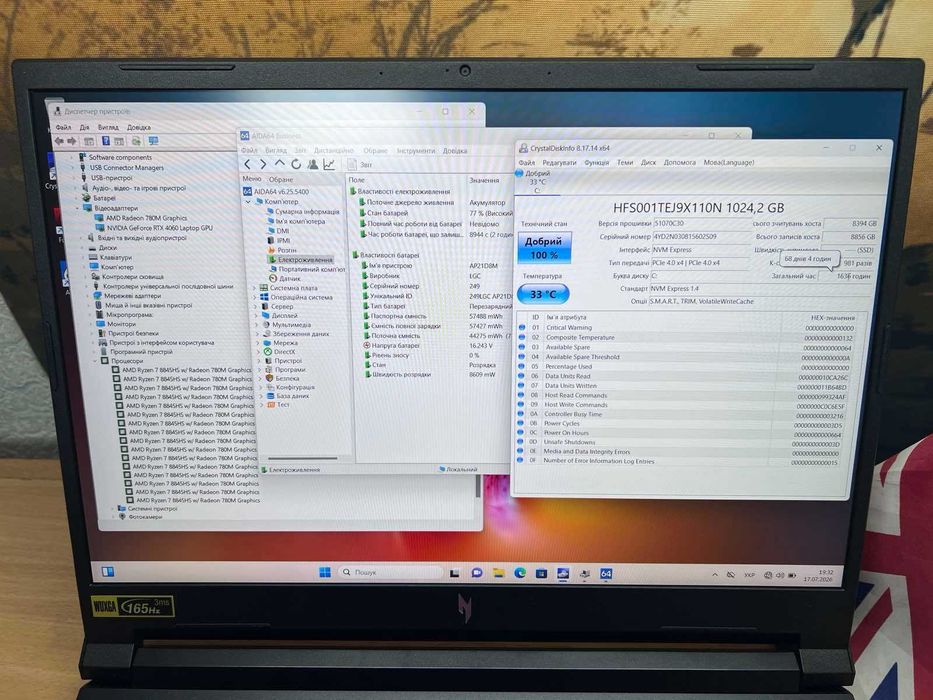Open the AIDA64 graph icon

pyautogui.click(x=328, y=164)
